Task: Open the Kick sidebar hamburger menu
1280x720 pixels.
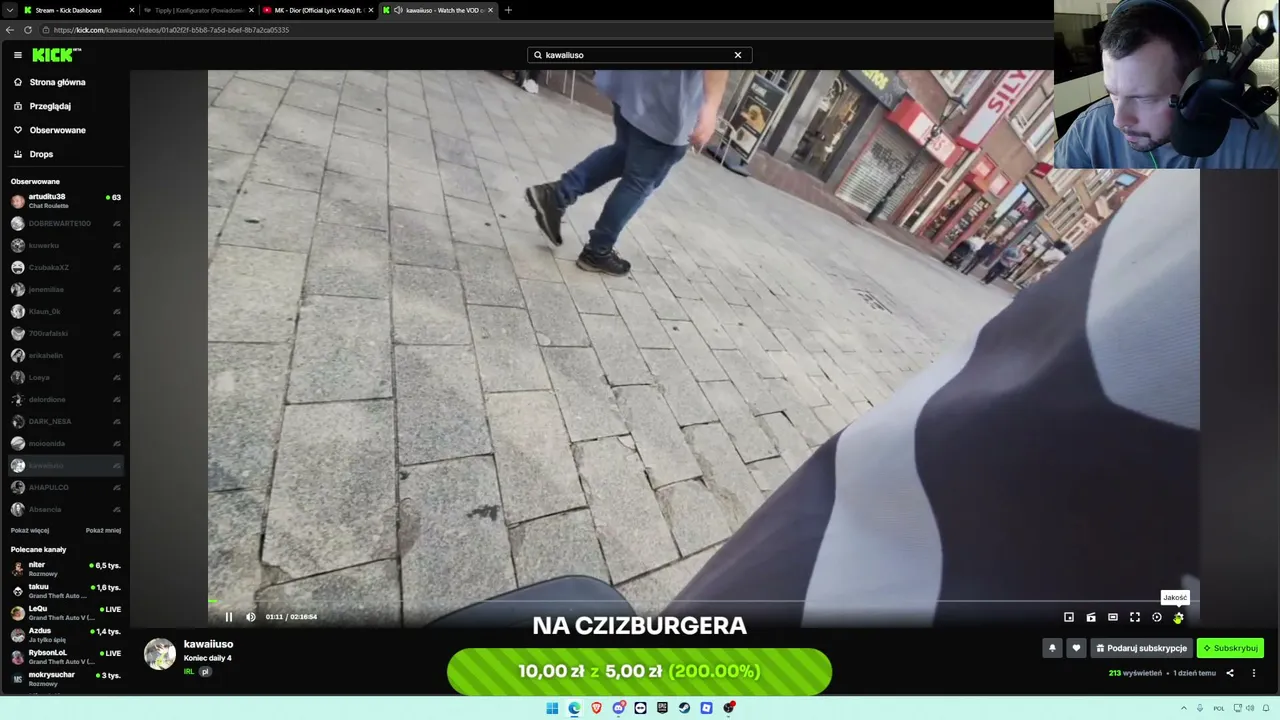Action: 18,55
